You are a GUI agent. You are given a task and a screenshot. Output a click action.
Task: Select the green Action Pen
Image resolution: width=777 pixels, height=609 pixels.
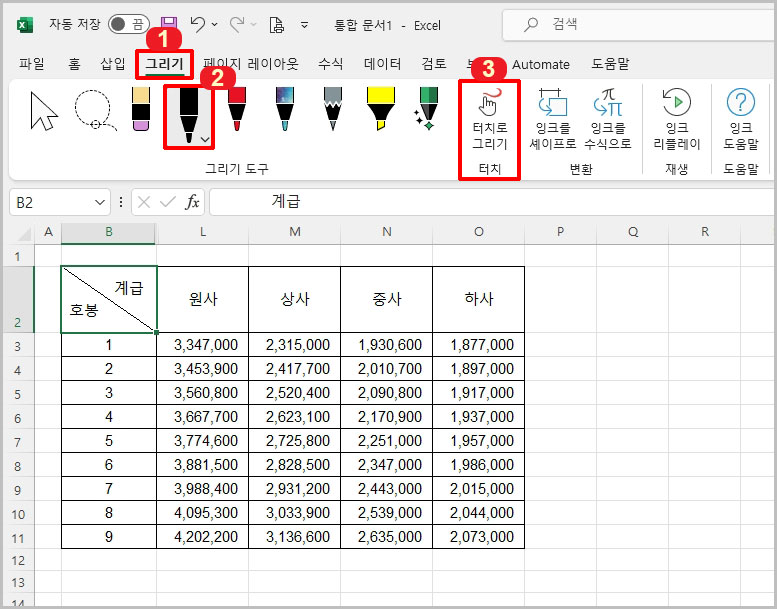(x=426, y=110)
